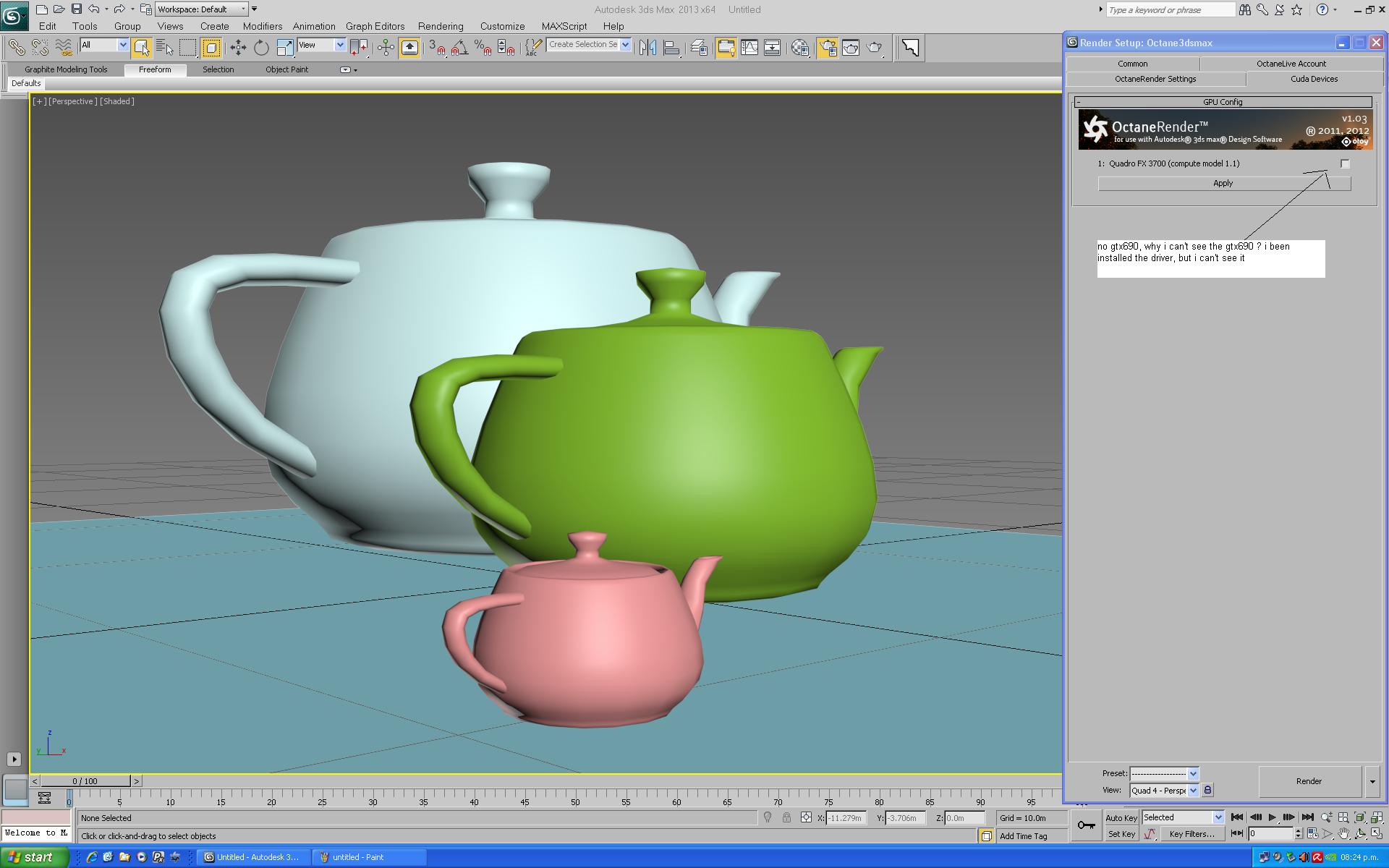The height and width of the screenshot is (868, 1389).
Task: Select the Select and Move tool
Action: pos(238,48)
